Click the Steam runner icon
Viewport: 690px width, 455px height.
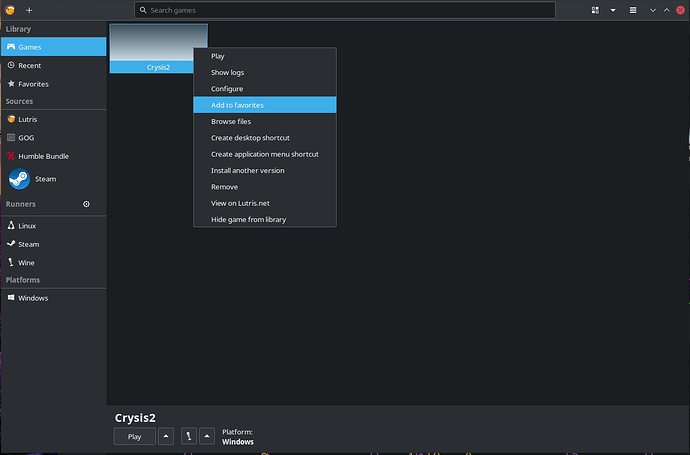[x=11, y=243]
